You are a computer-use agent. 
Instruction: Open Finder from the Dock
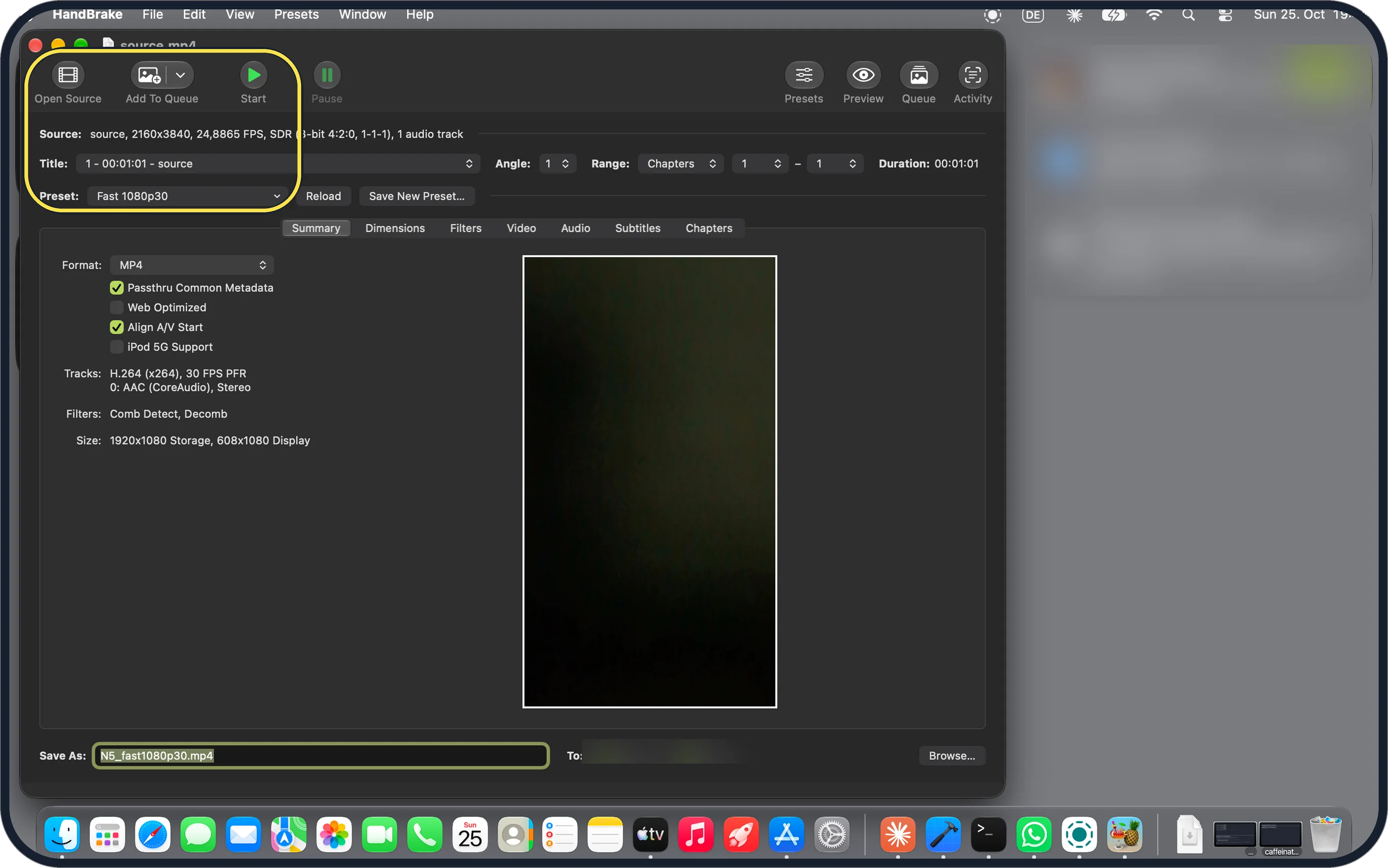point(62,834)
